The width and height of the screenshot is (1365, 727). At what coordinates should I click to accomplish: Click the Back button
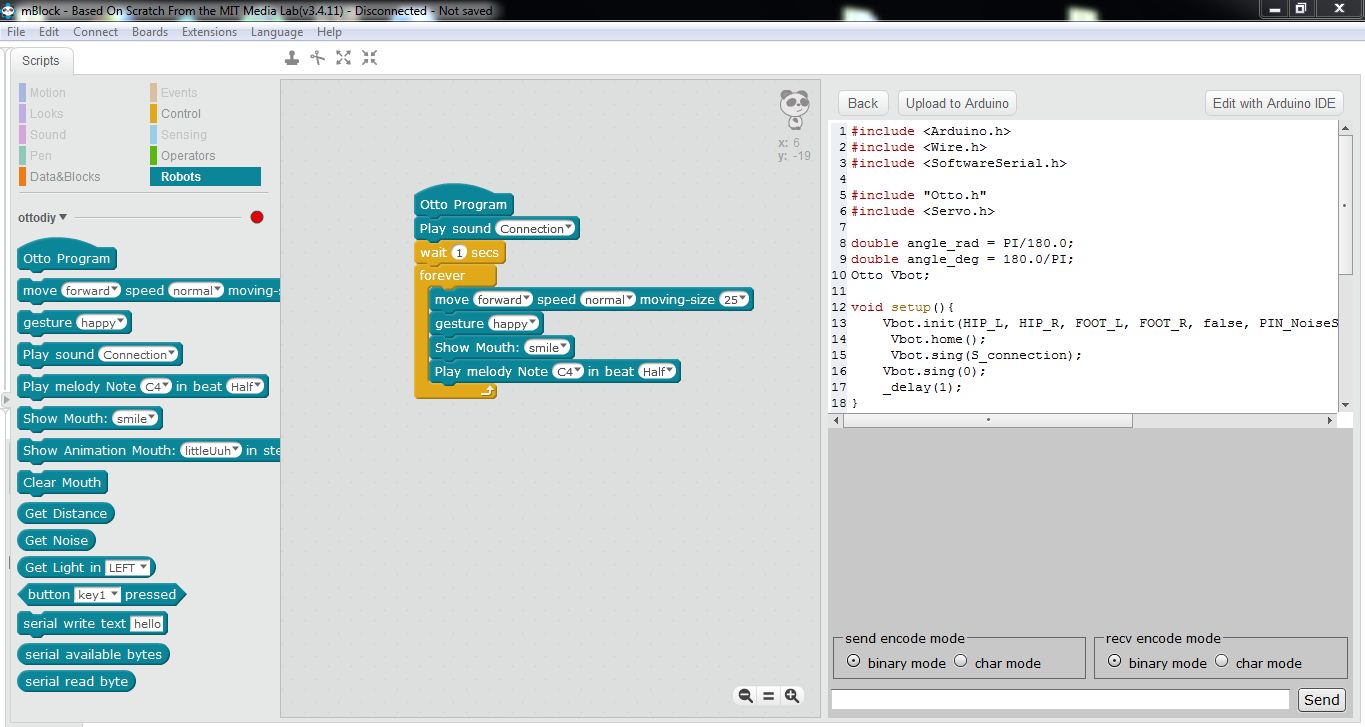tap(863, 103)
